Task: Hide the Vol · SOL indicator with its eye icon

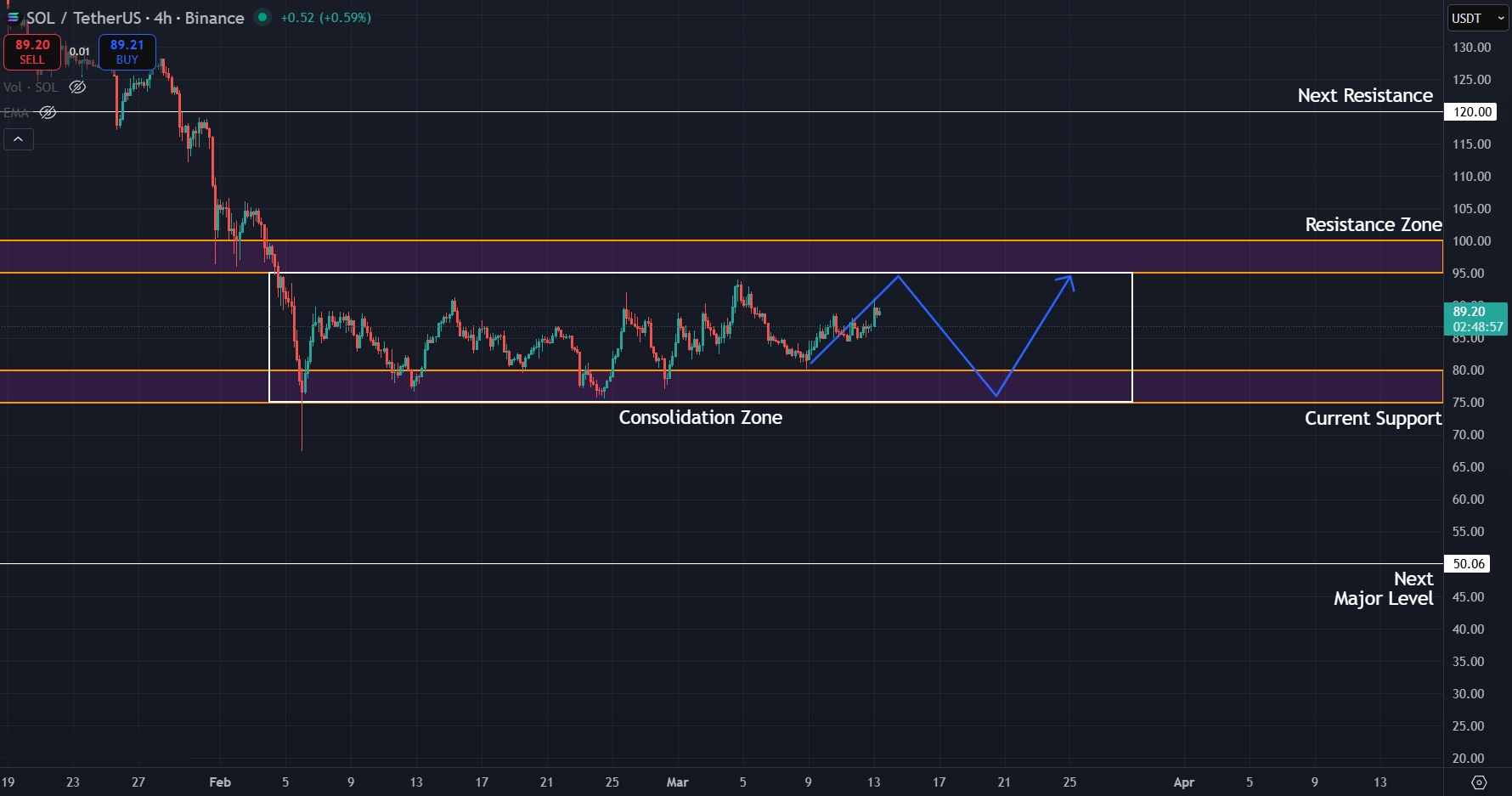Action: click(x=76, y=87)
